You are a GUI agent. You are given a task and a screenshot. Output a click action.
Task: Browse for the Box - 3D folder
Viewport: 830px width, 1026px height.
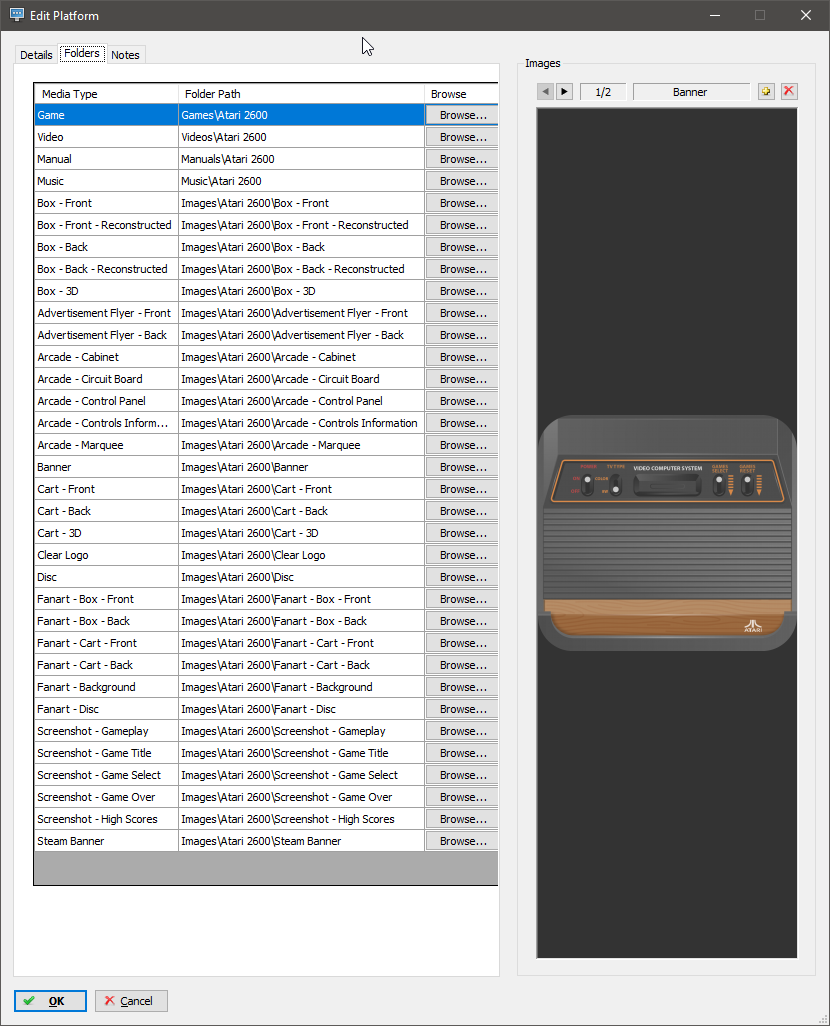pos(461,291)
